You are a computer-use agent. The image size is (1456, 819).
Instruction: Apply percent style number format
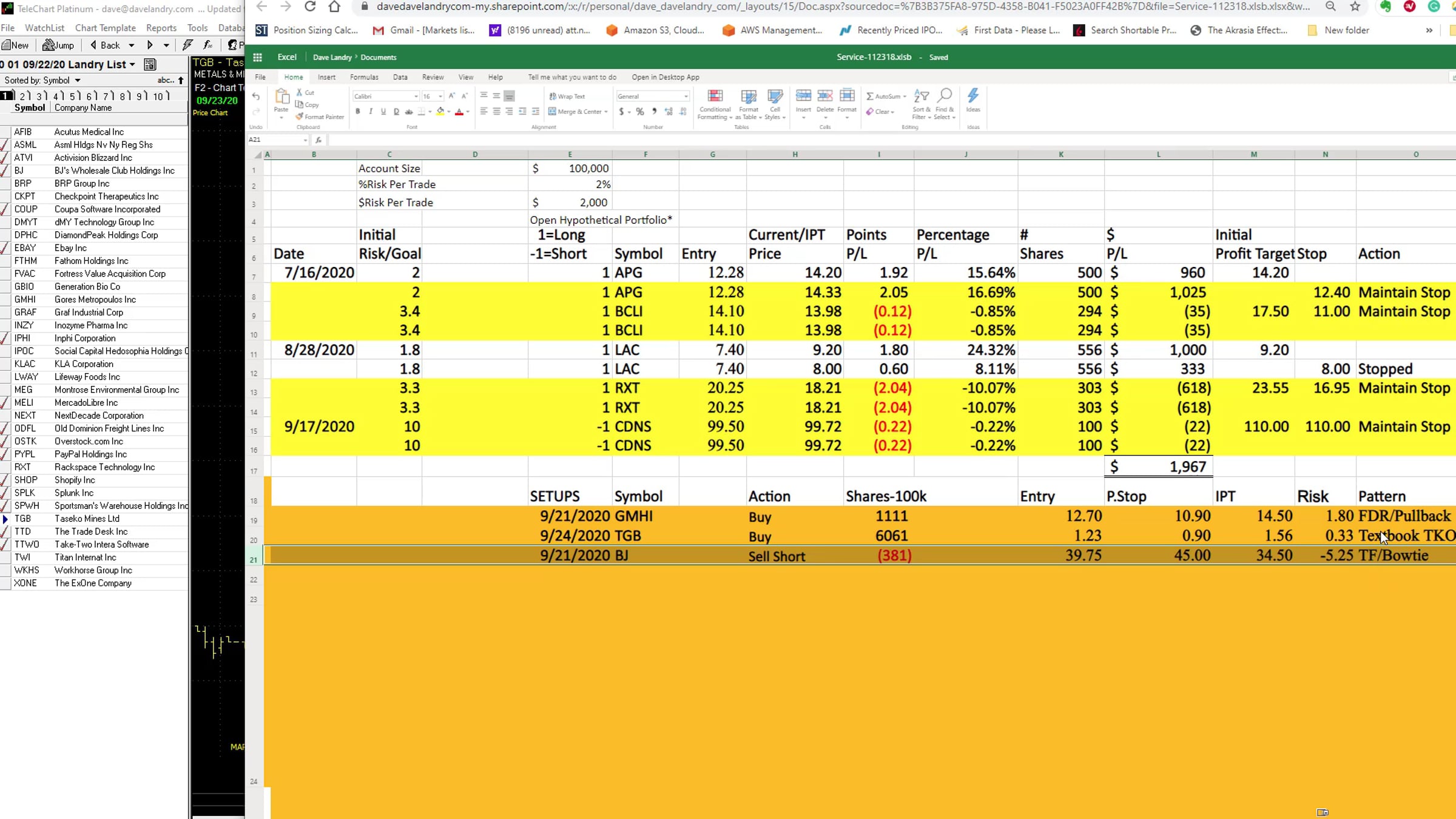[640, 112]
